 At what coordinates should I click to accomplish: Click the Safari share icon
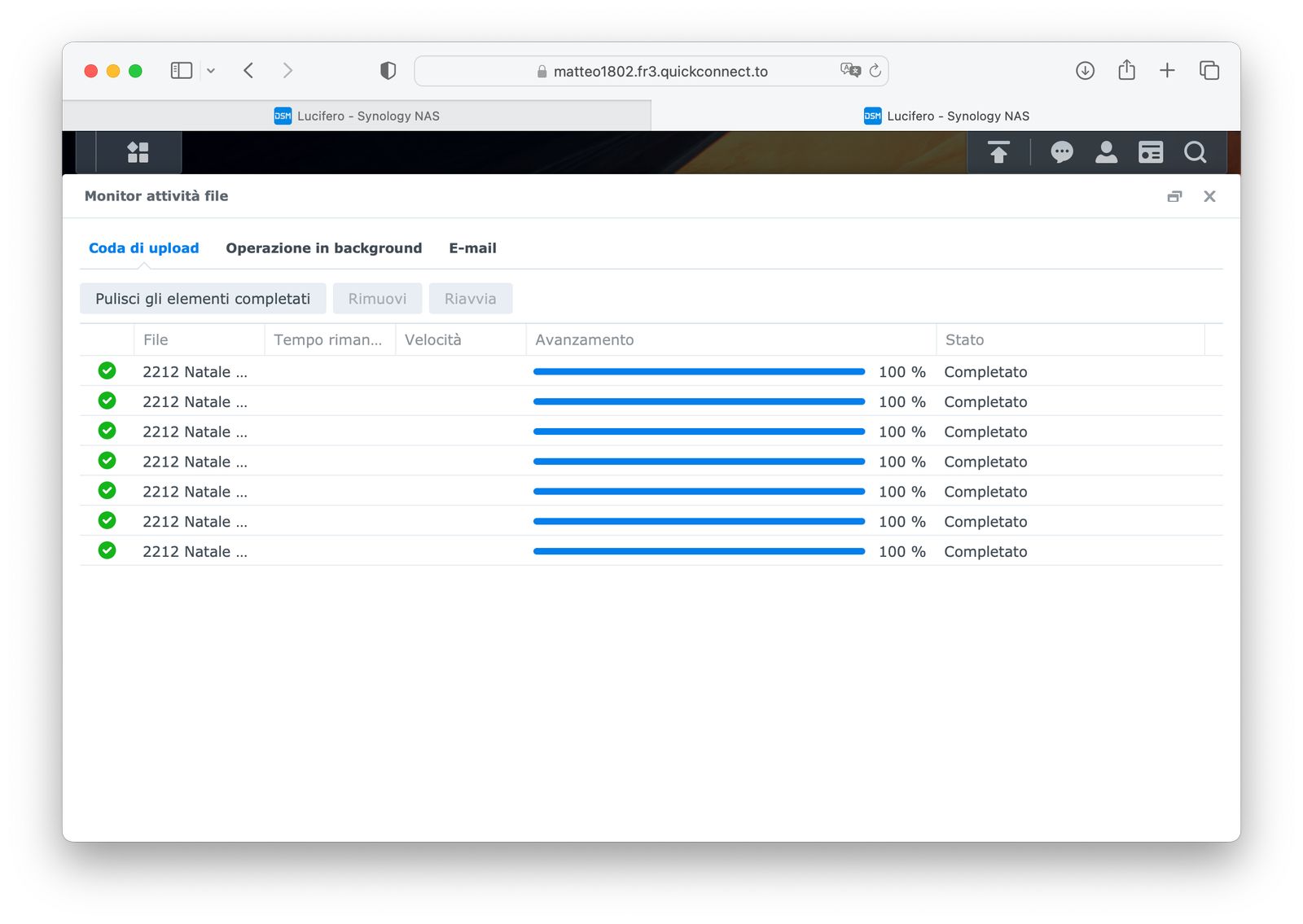pos(1126,71)
